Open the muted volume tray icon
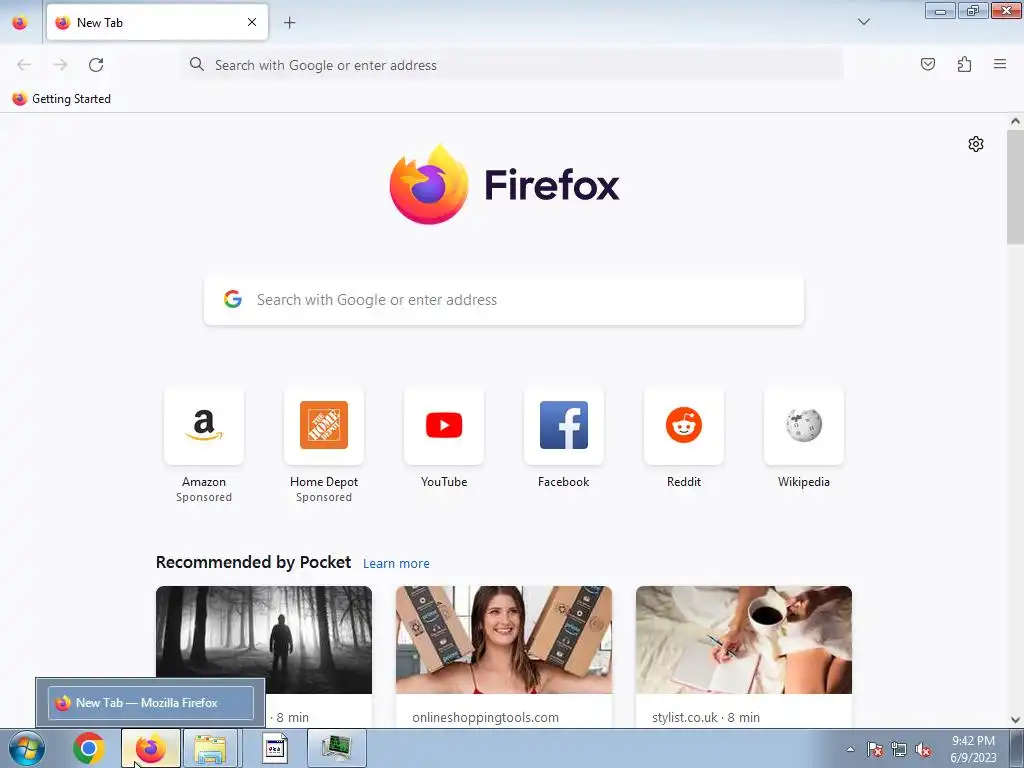 coord(923,749)
